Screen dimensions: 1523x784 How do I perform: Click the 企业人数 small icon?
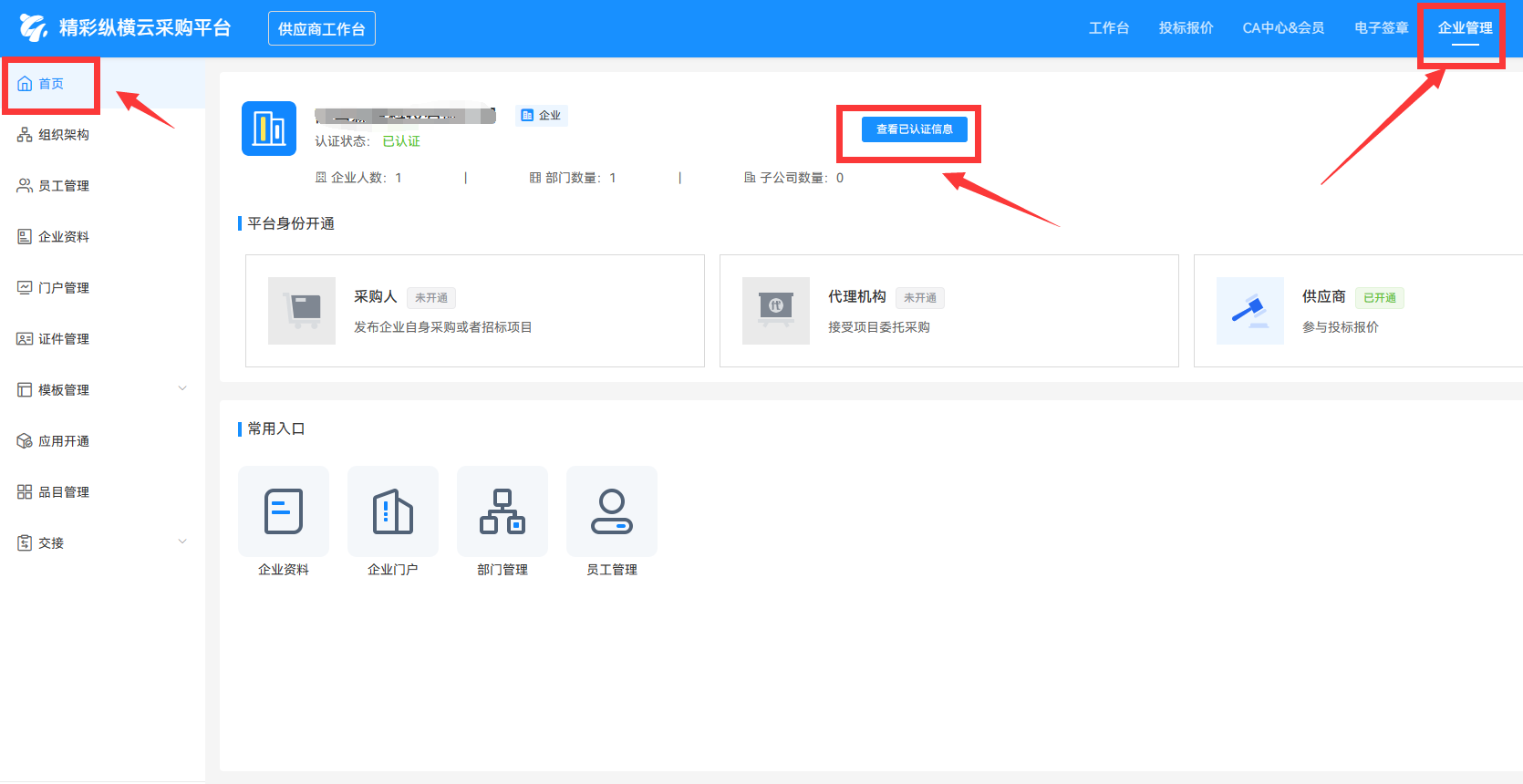(321, 178)
